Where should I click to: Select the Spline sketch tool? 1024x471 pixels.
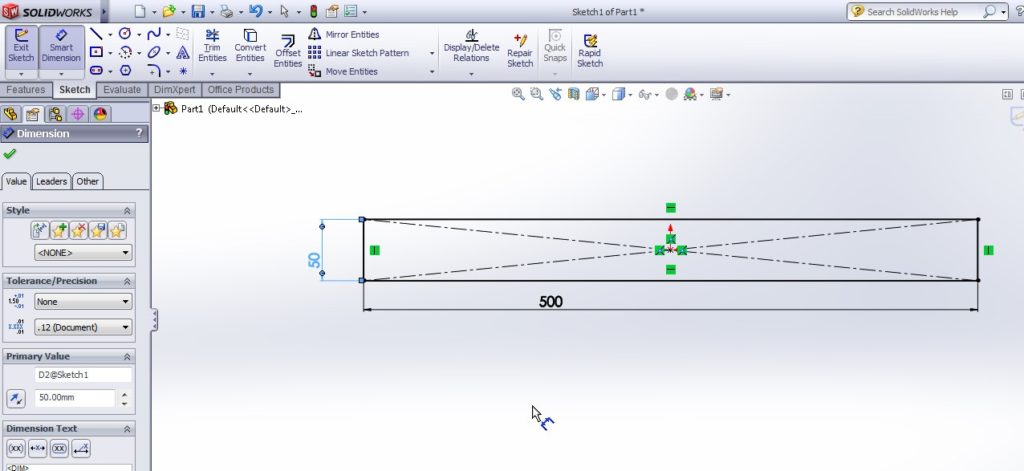(x=154, y=33)
